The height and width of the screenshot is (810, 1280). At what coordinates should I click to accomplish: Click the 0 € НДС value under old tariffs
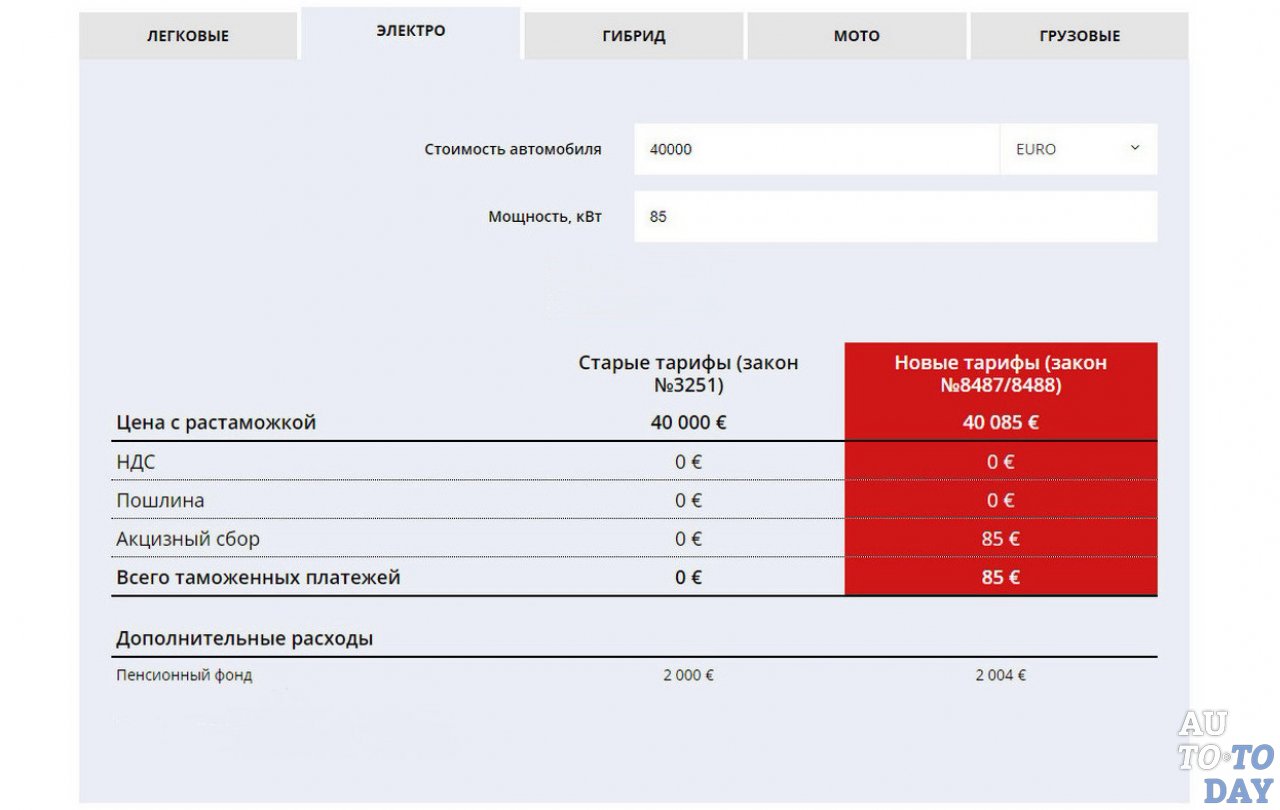[689, 462]
